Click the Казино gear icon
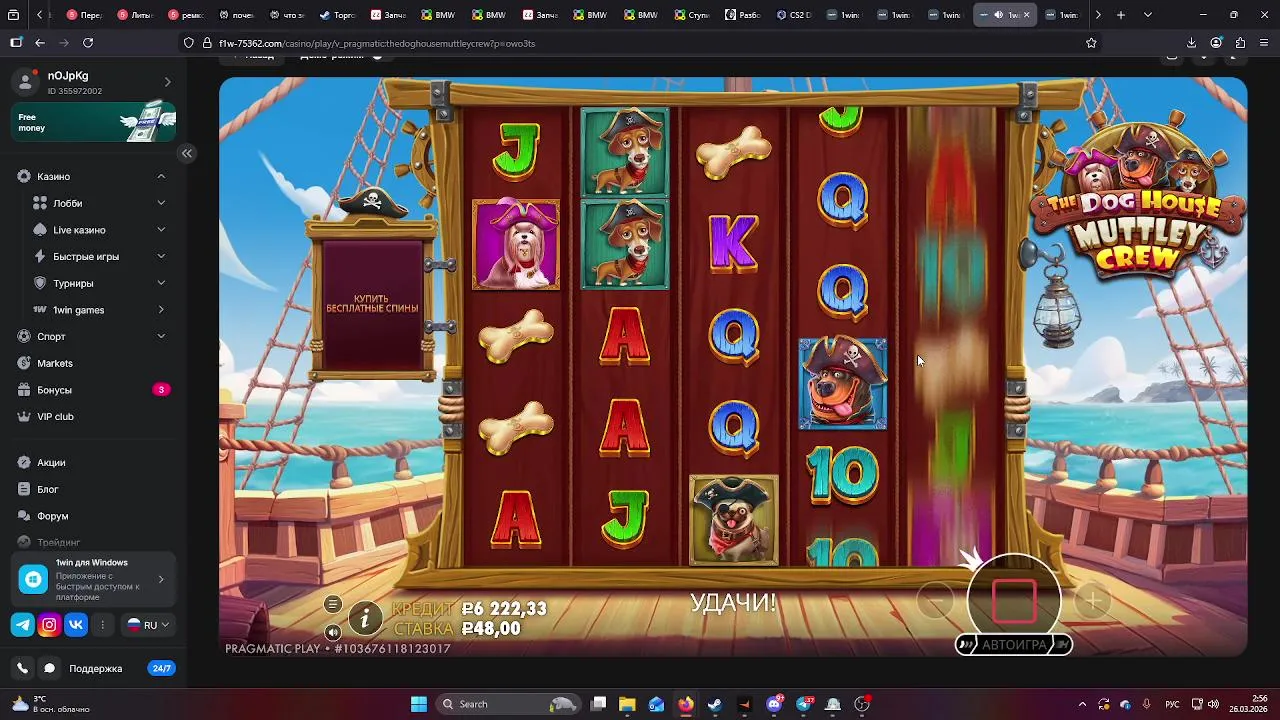1280x720 pixels. point(24,176)
